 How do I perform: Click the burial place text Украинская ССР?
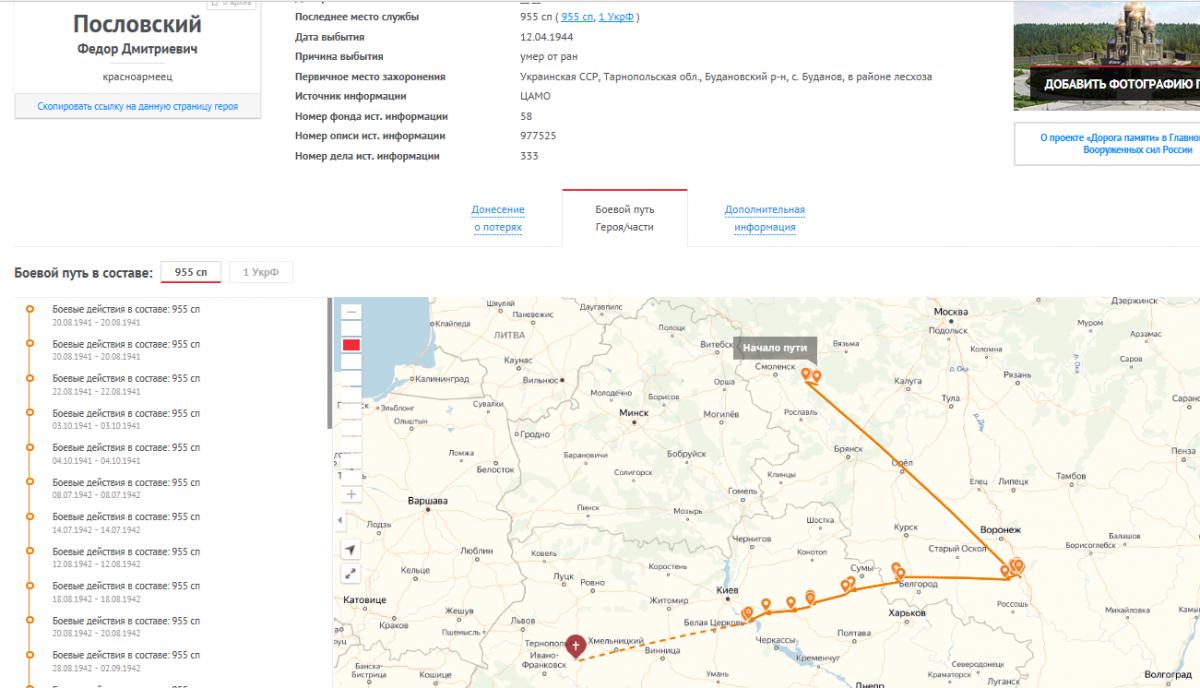pos(726,77)
